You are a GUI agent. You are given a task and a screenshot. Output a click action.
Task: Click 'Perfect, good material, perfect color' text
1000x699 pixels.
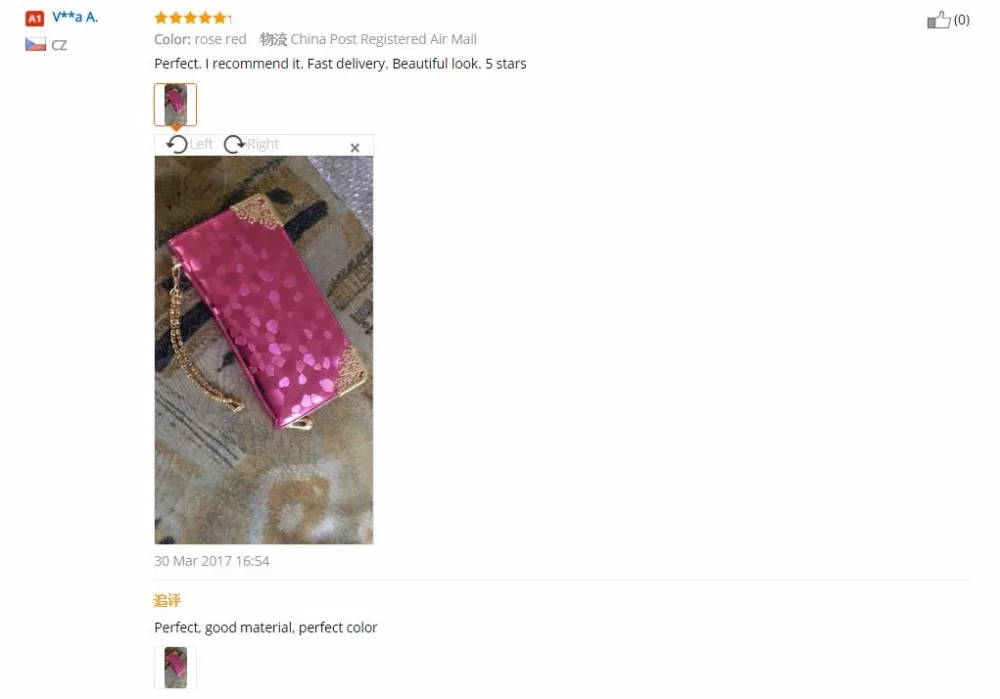coord(265,628)
